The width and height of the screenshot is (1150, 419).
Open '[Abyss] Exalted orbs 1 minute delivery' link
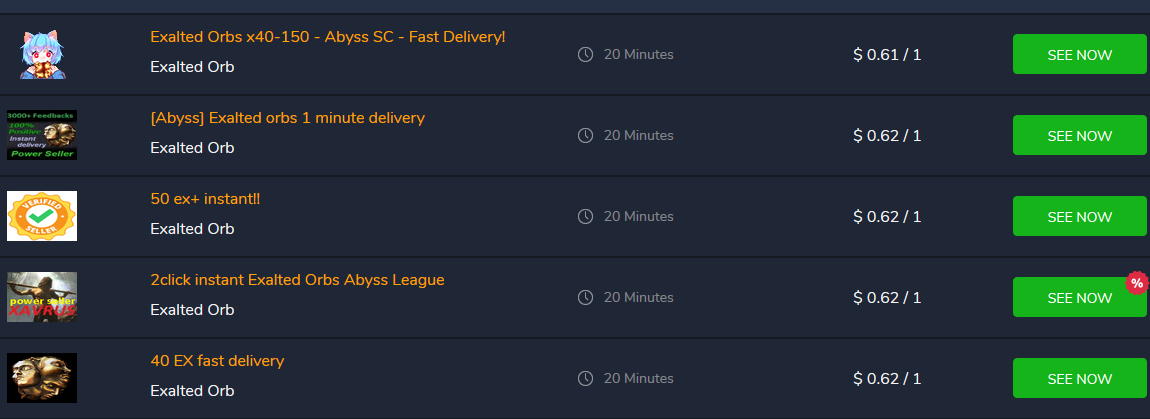coord(287,118)
